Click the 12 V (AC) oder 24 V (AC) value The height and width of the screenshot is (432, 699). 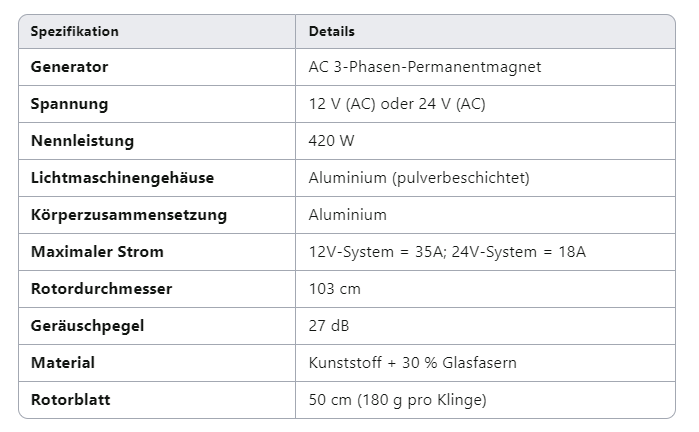tap(411, 104)
